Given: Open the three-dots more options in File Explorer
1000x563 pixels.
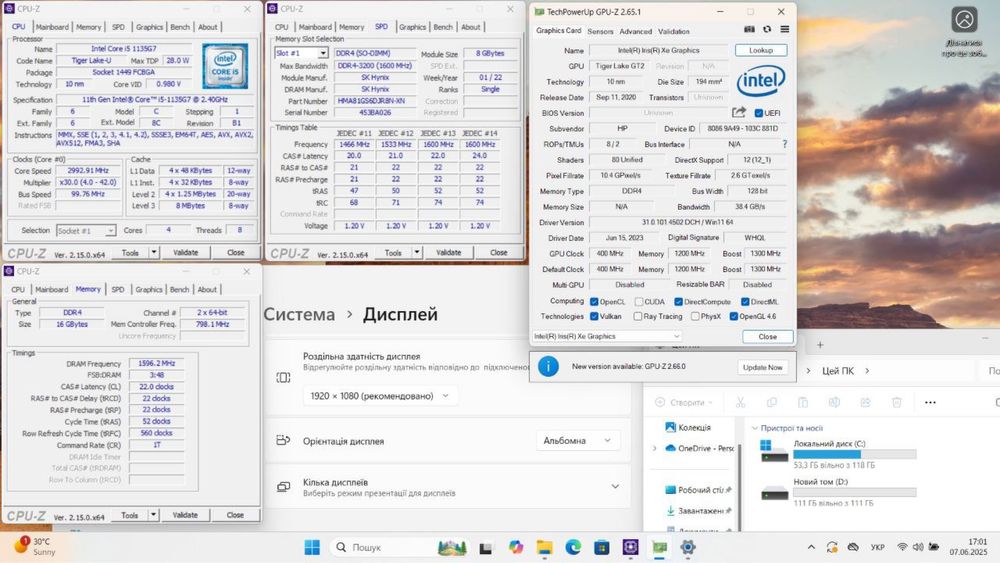Looking at the screenshot, I should pyautogui.click(x=930, y=402).
